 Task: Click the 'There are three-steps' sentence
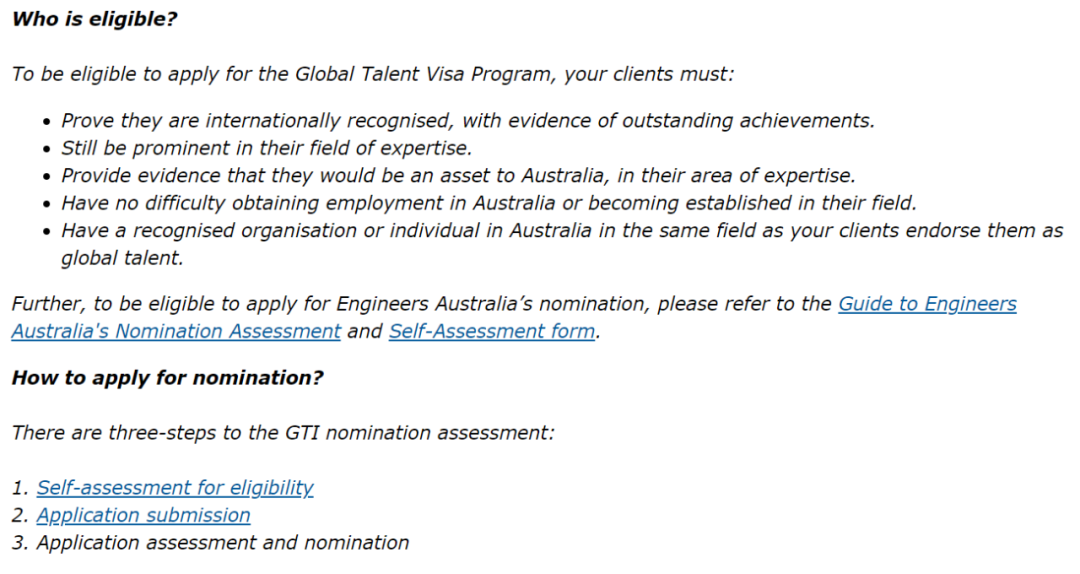coord(282,433)
